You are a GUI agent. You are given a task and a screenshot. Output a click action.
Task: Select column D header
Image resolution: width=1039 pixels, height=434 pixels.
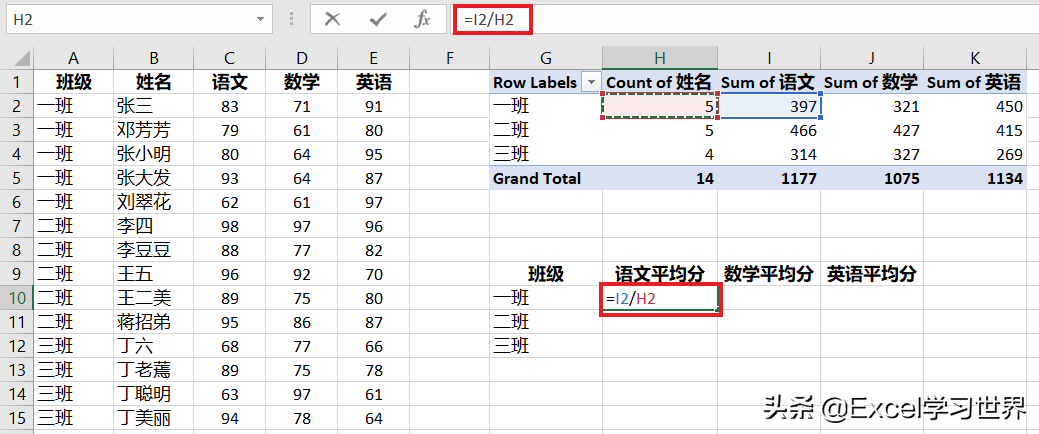click(x=301, y=58)
